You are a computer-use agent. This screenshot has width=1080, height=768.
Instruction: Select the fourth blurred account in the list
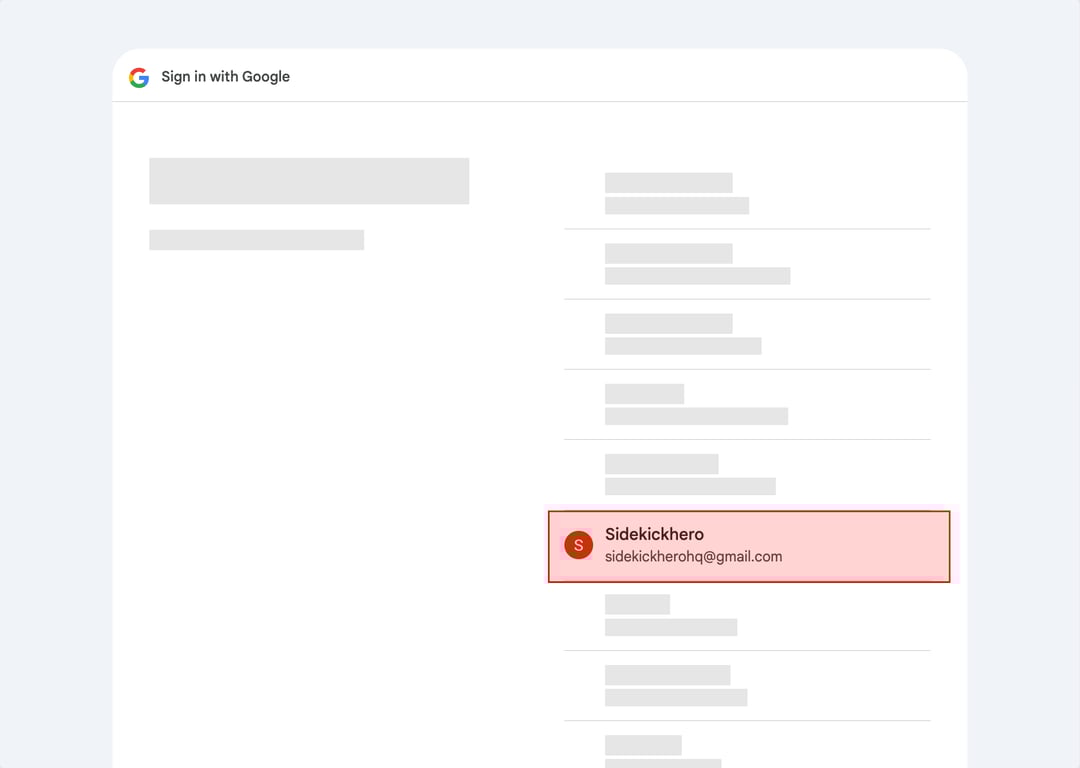747,404
